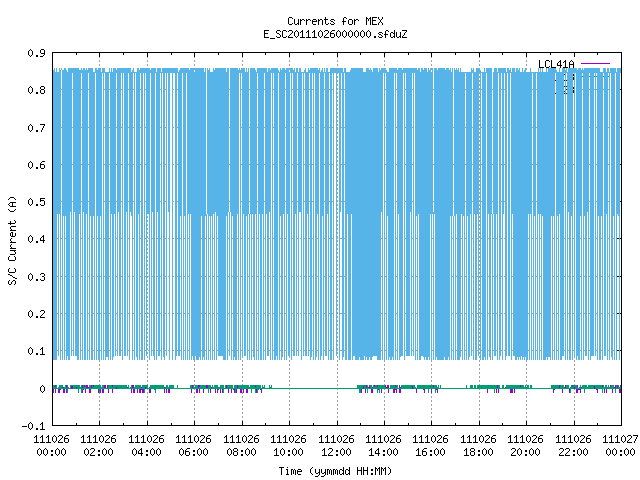The image size is (640, 480).
Task: Click the 'S/C Current (A)' axis label
Action: tap(12, 241)
